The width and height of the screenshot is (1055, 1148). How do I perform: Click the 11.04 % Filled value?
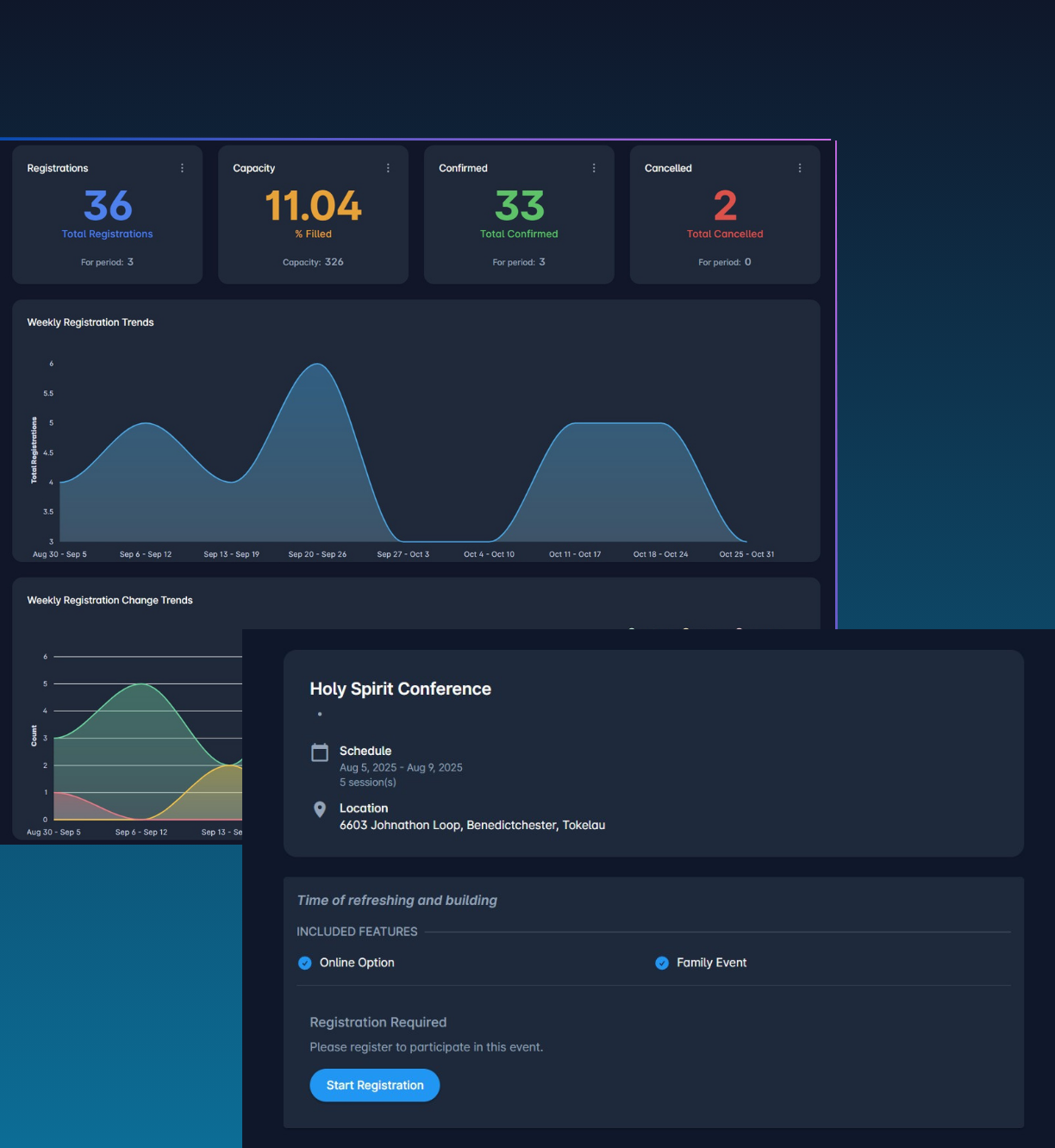pos(313,206)
